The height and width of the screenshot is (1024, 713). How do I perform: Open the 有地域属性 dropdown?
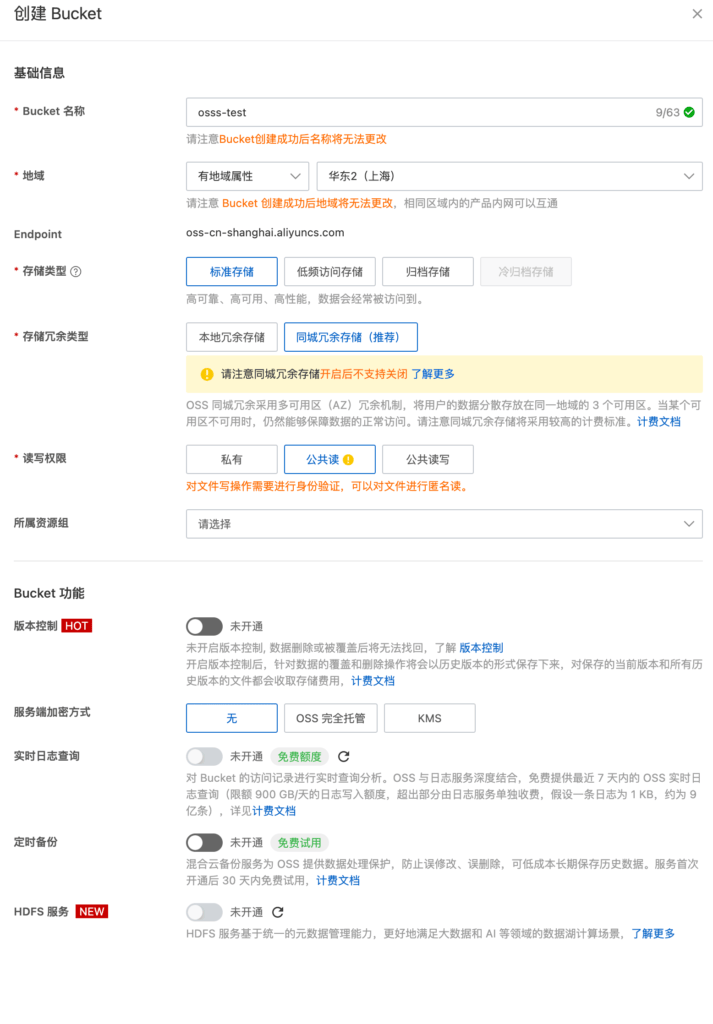(x=247, y=176)
